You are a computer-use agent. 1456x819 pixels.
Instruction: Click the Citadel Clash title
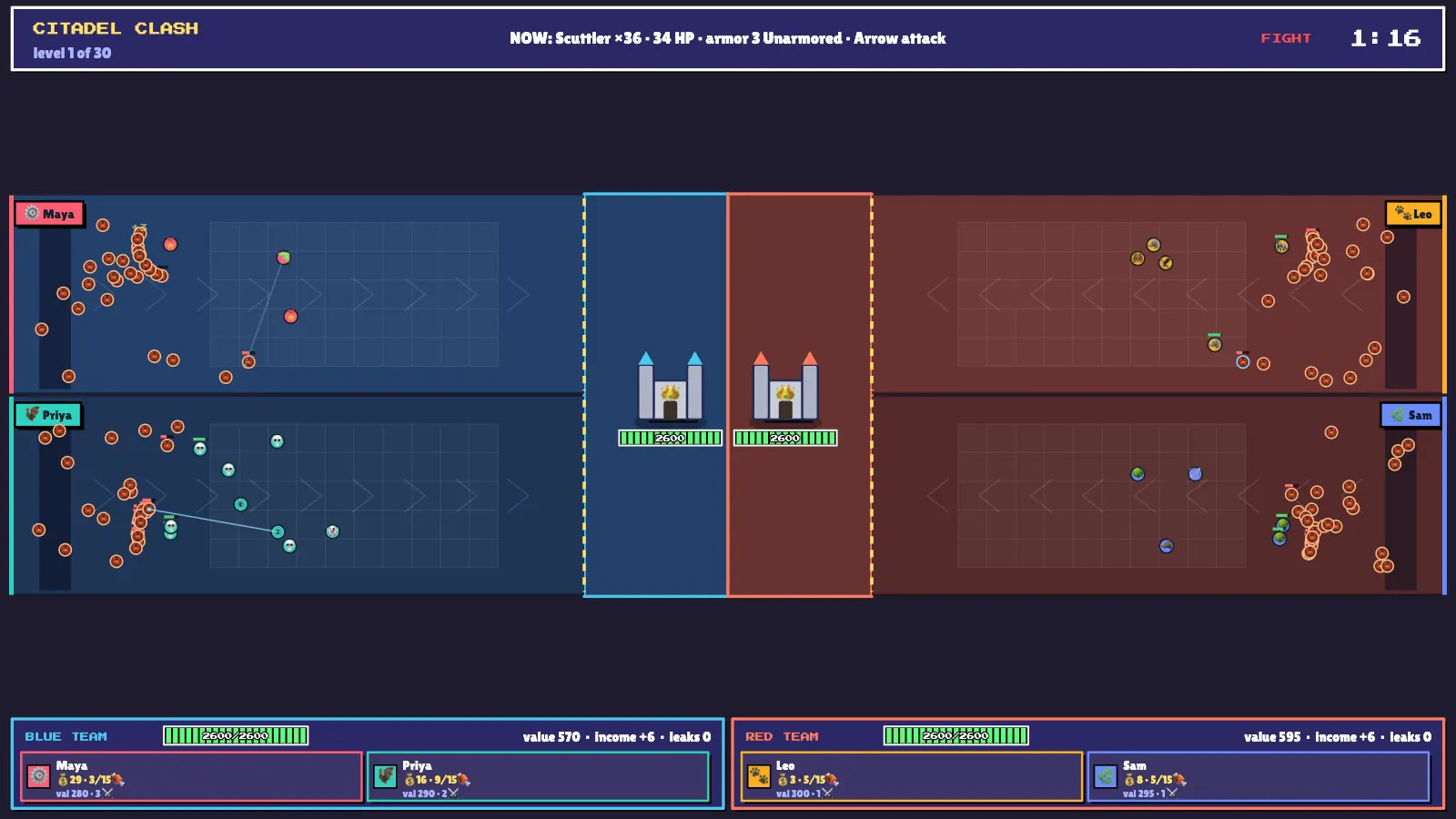[116, 28]
